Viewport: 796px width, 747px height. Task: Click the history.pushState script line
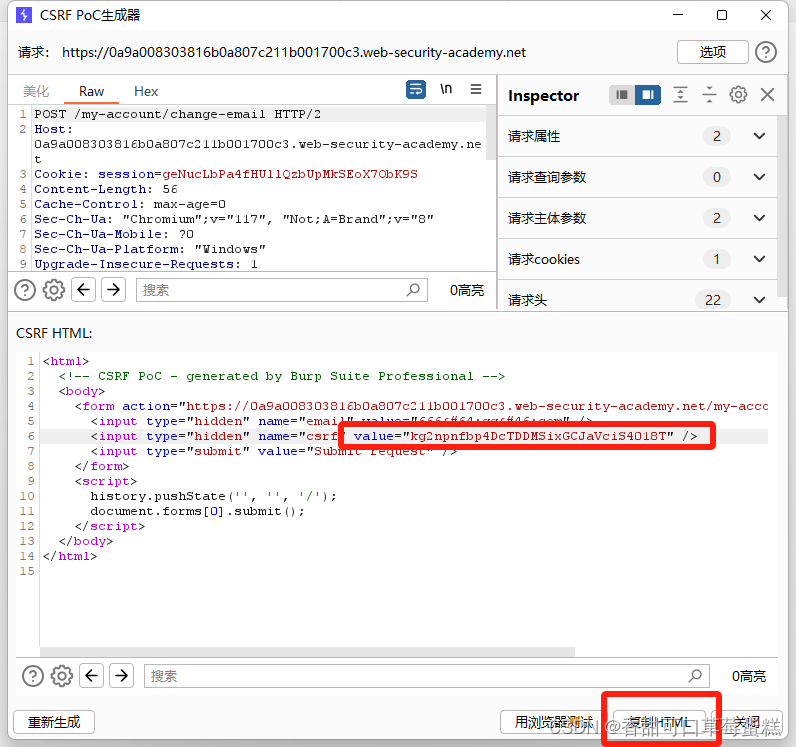point(213,496)
